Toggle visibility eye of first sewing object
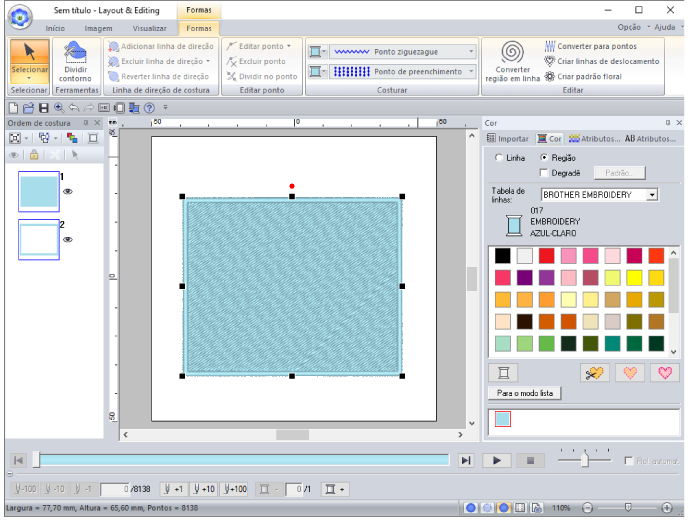The image size is (688, 520). point(69,190)
